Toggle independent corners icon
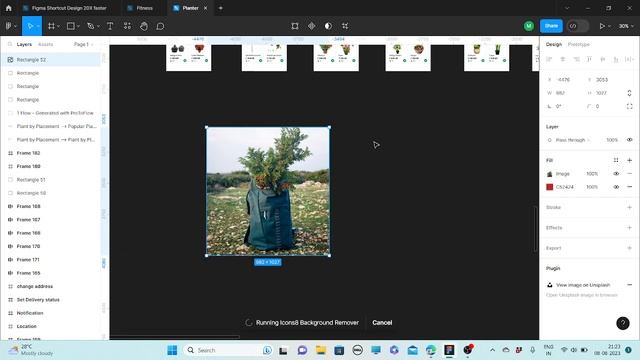This screenshot has height=360, width=640. [x=629, y=106]
